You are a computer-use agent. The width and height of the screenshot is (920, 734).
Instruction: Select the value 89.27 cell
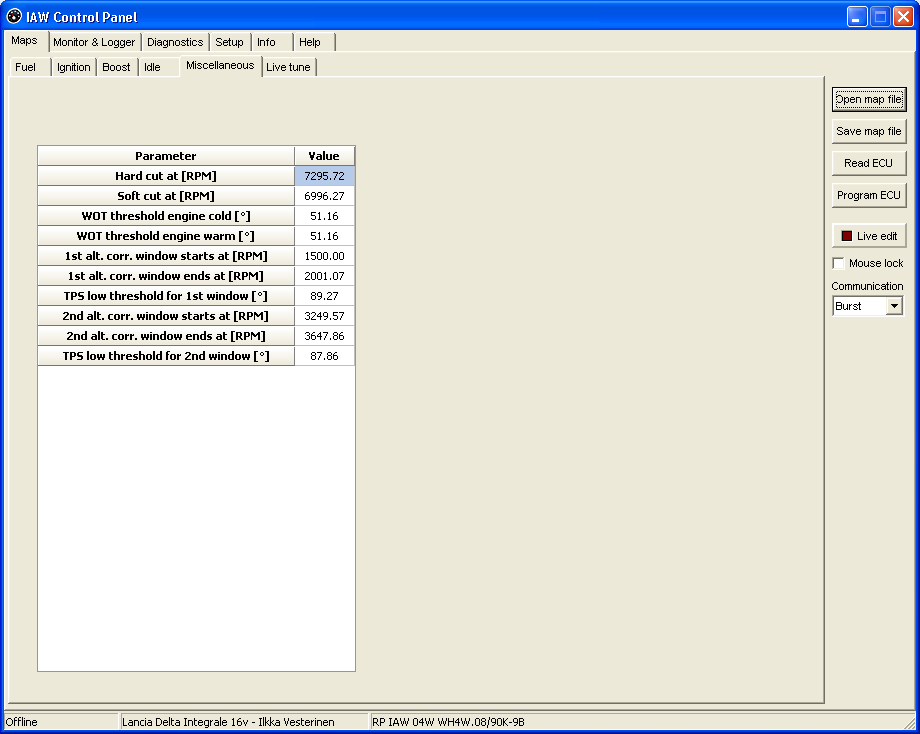pyautogui.click(x=324, y=296)
